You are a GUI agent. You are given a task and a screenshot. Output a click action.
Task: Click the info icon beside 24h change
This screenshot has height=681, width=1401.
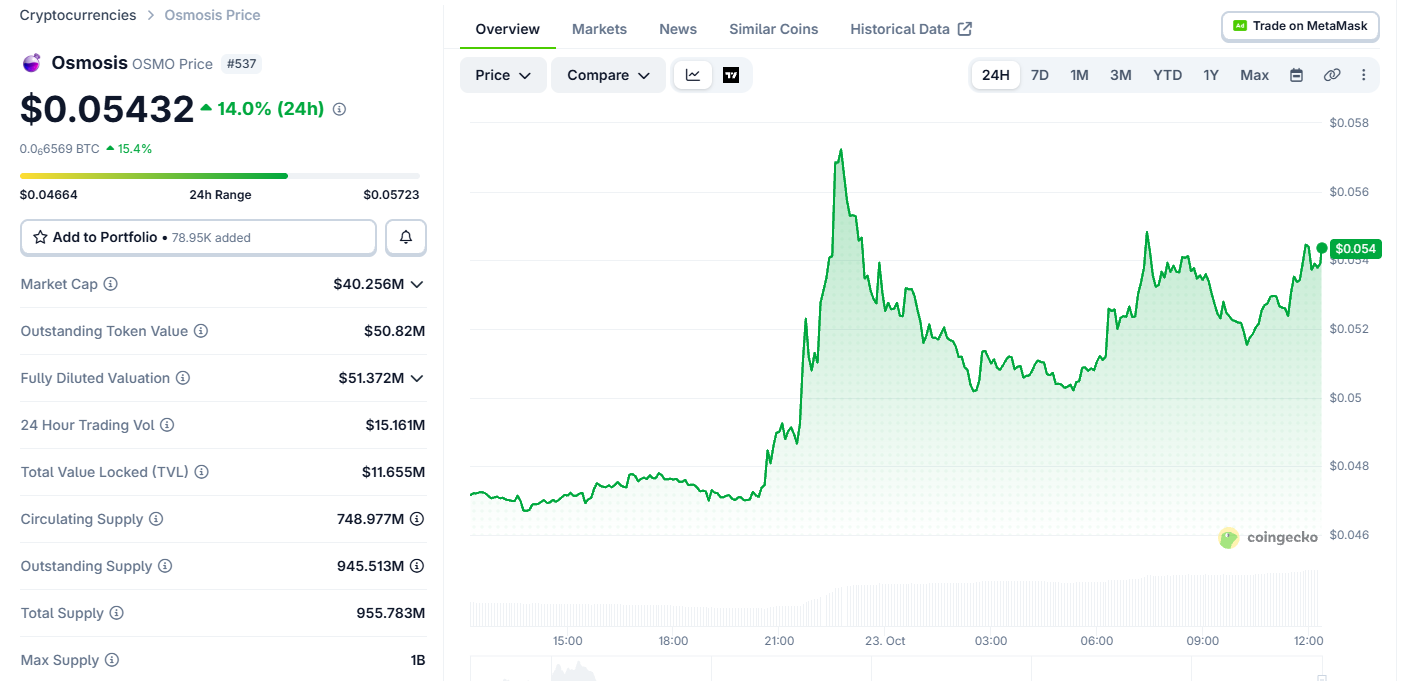coord(339,109)
